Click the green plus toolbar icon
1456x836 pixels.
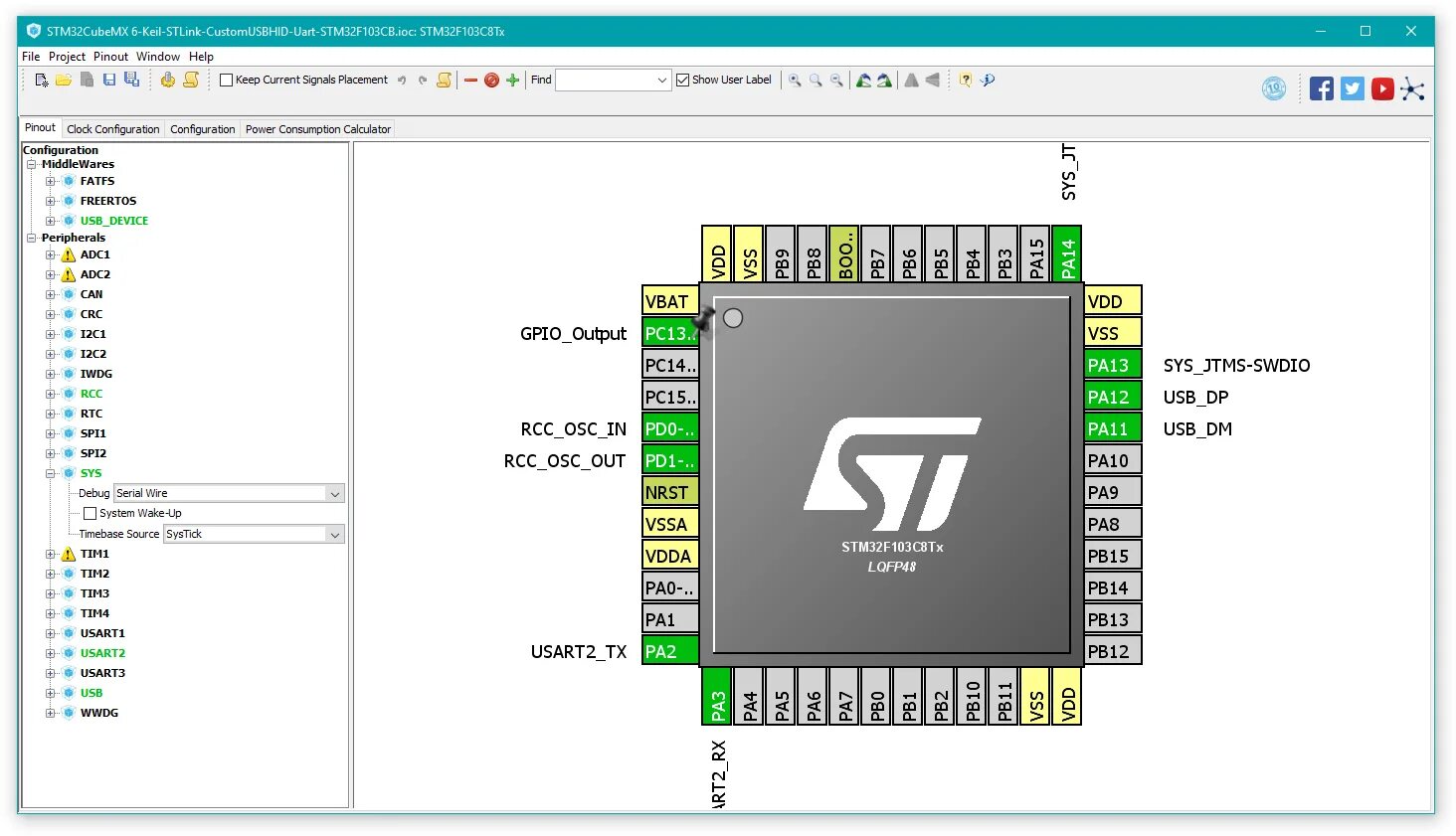click(x=512, y=80)
